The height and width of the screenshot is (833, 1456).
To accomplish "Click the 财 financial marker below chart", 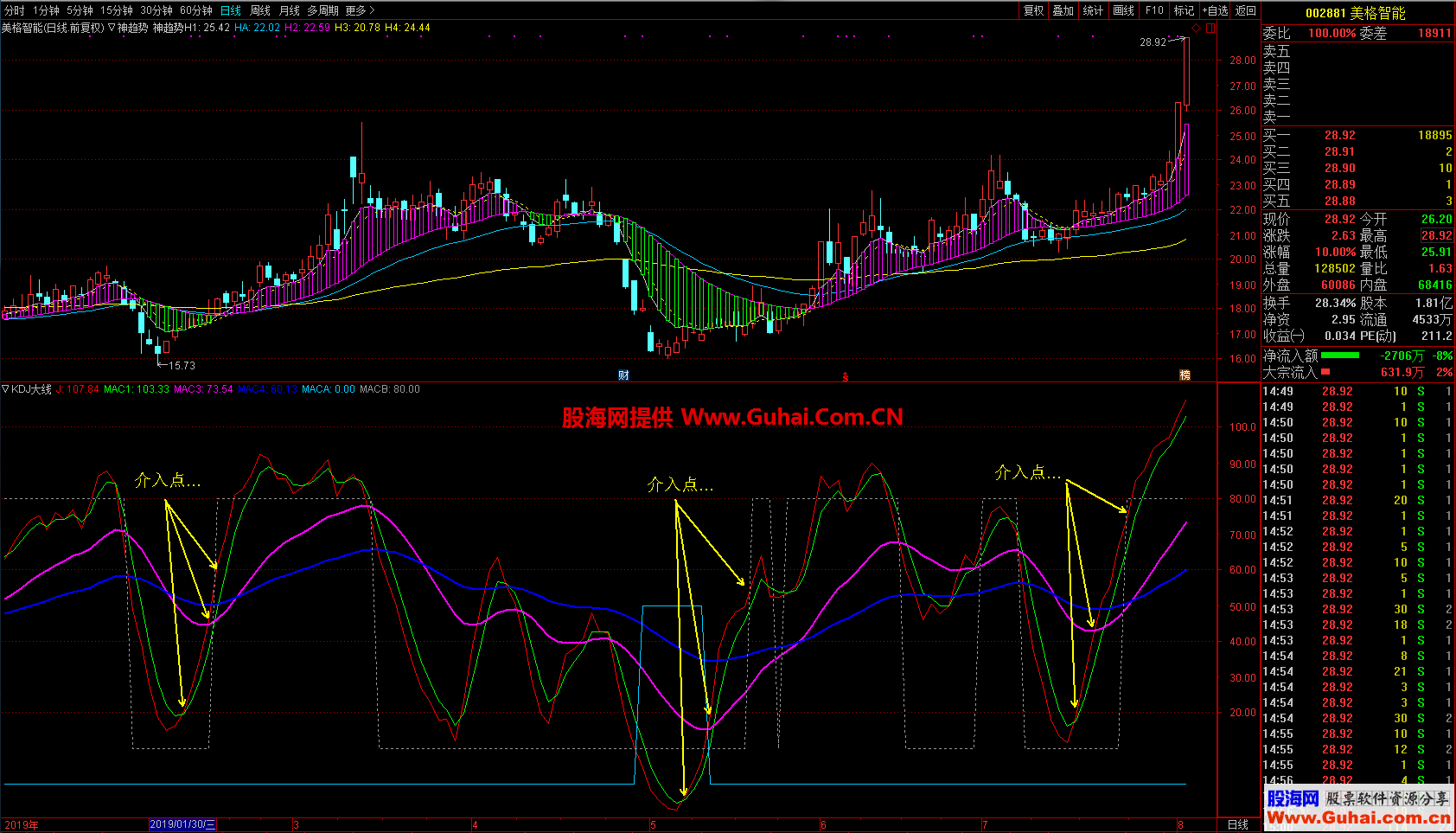I will 623,375.
